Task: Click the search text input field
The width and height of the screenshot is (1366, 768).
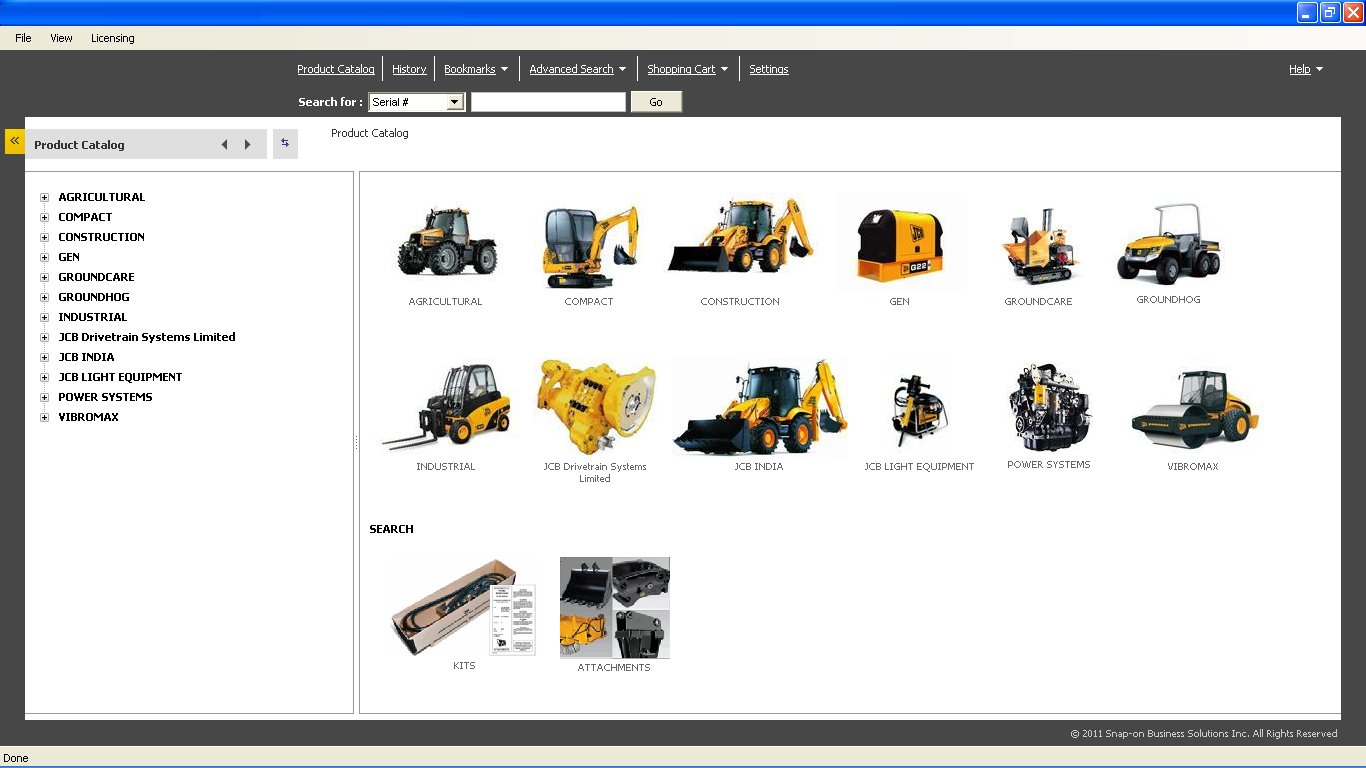Action: pos(548,102)
